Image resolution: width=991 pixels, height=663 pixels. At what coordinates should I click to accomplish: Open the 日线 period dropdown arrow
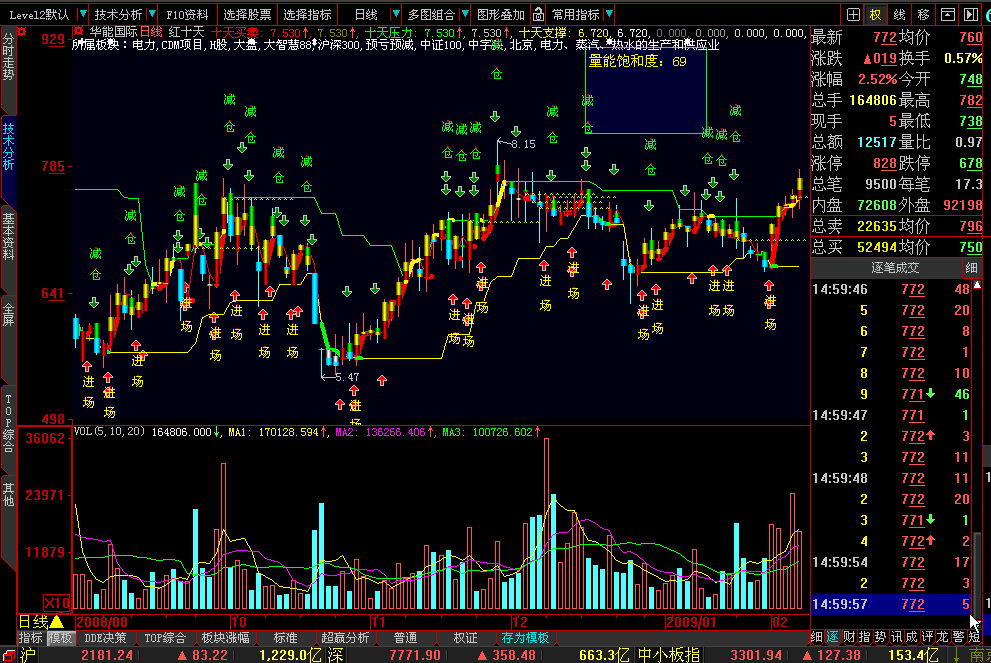(x=396, y=14)
